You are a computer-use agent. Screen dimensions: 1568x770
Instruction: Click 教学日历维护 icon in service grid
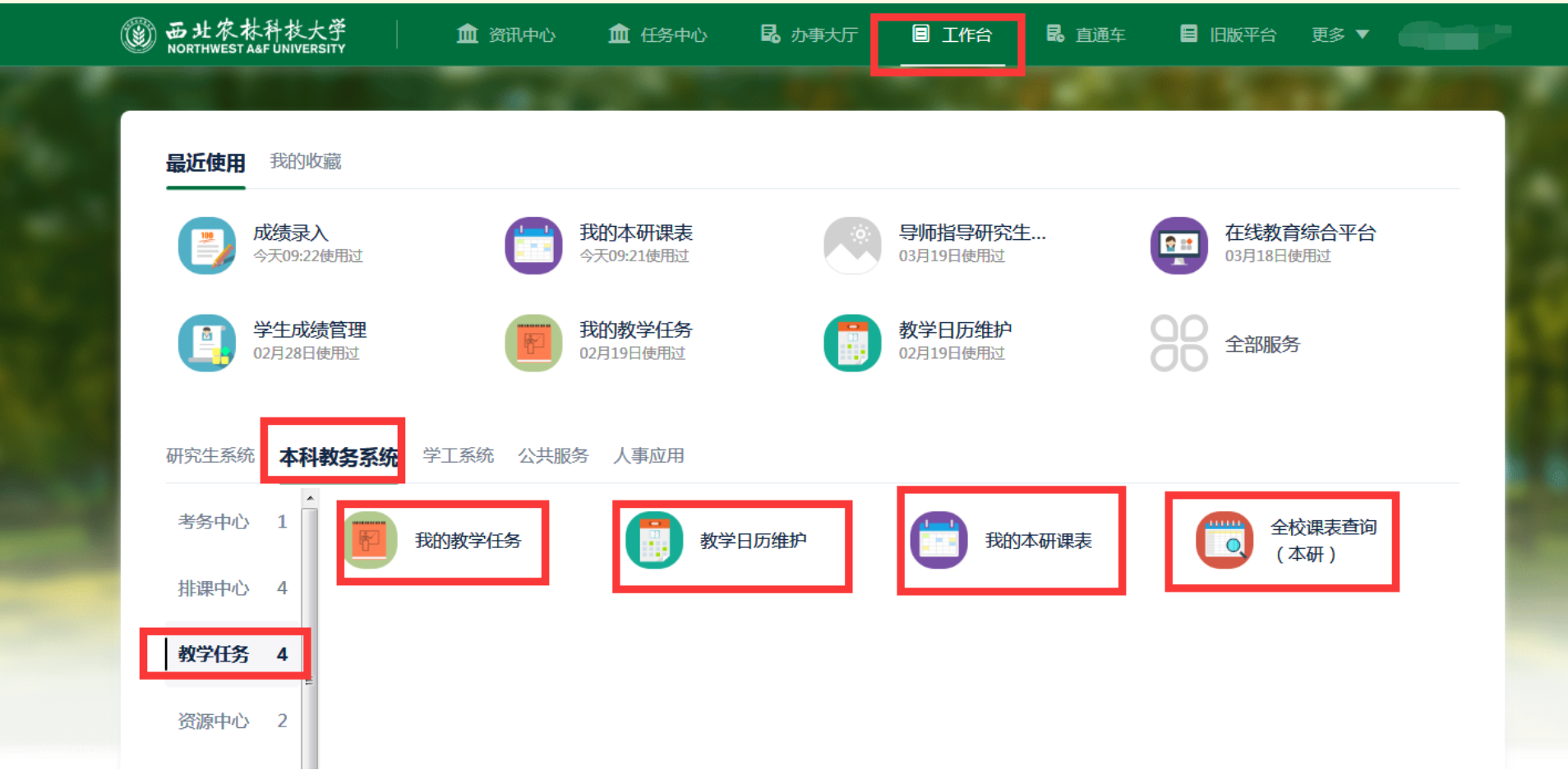tap(654, 540)
